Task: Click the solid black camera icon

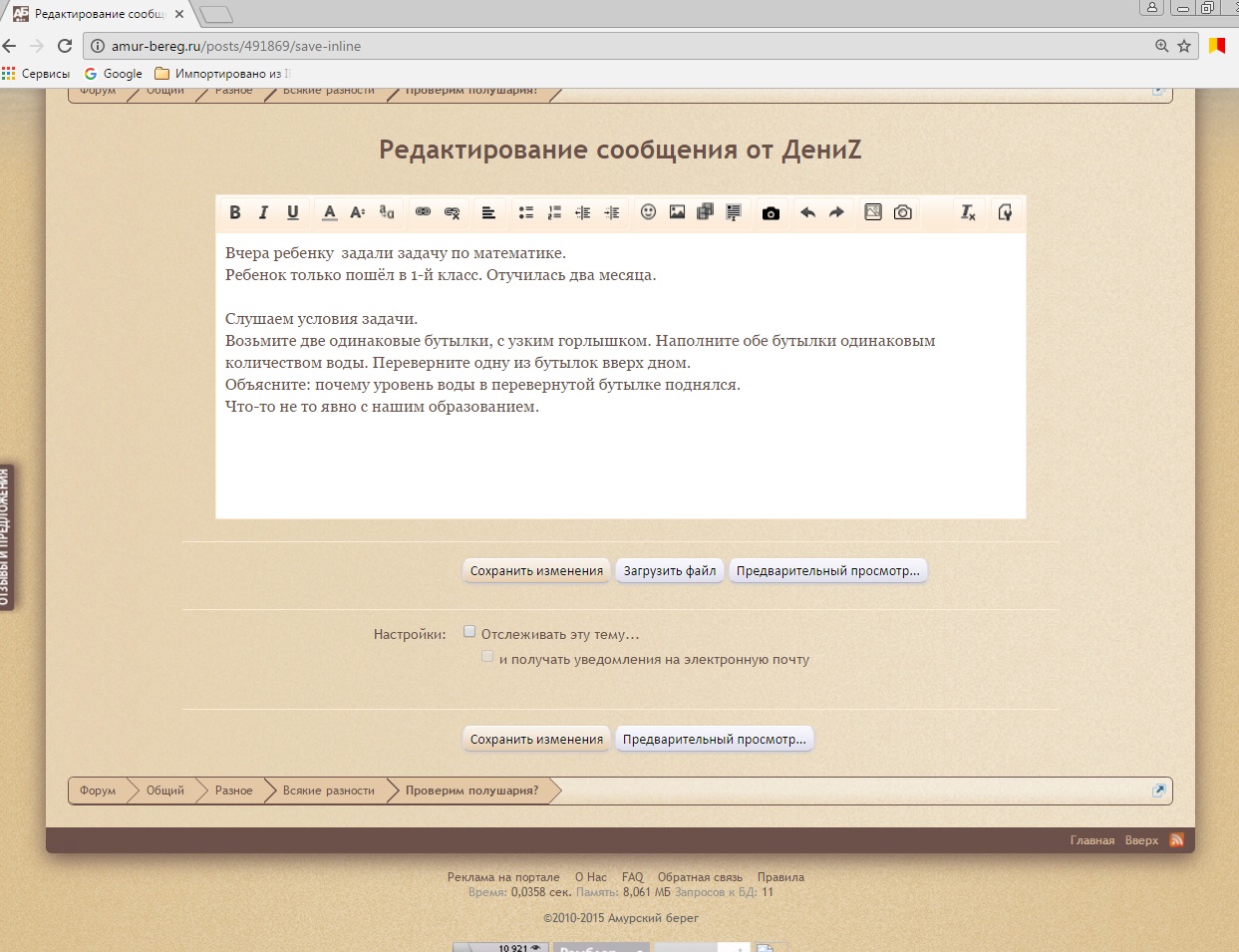Action: [x=771, y=213]
